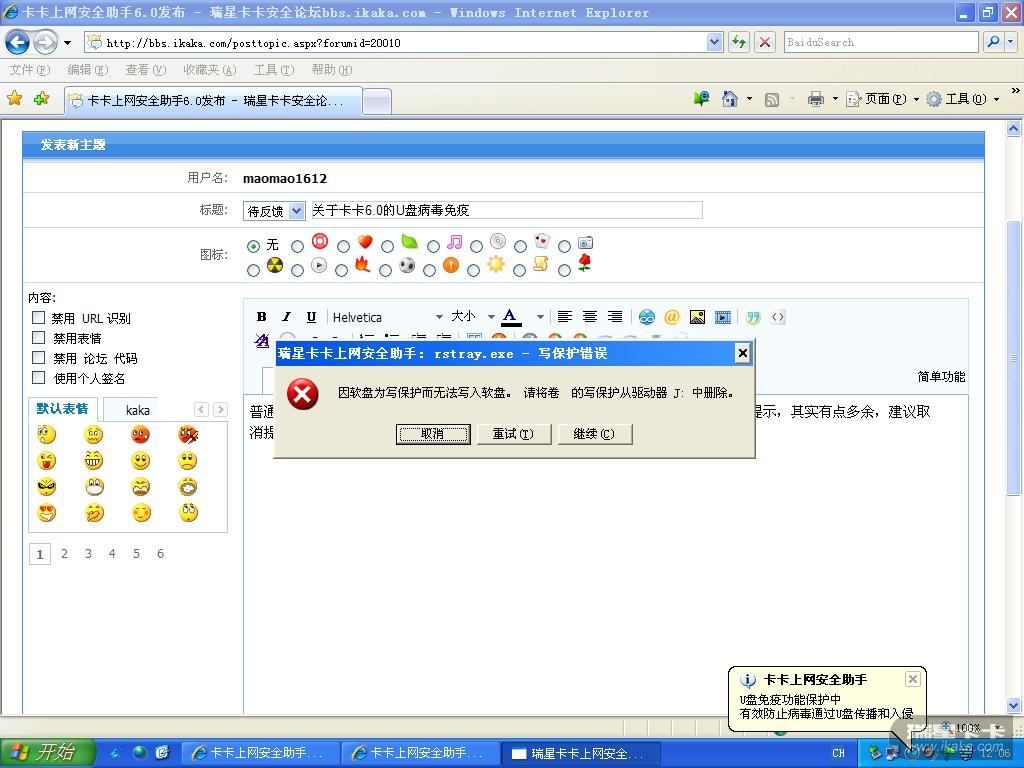Select the red heart topic icon radio

pos(344,246)
